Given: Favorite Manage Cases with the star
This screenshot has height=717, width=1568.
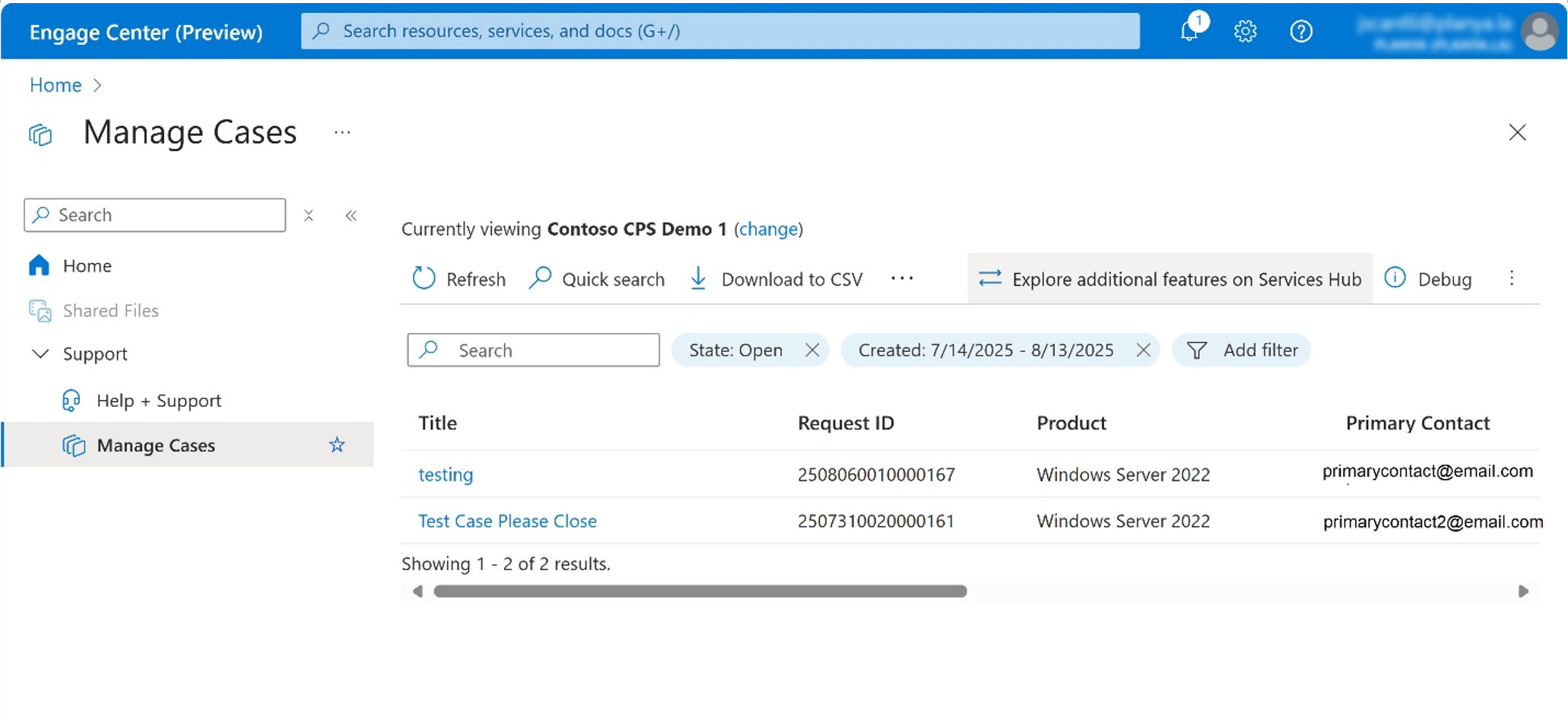Looking at the screenshot, I should point(337,445).
